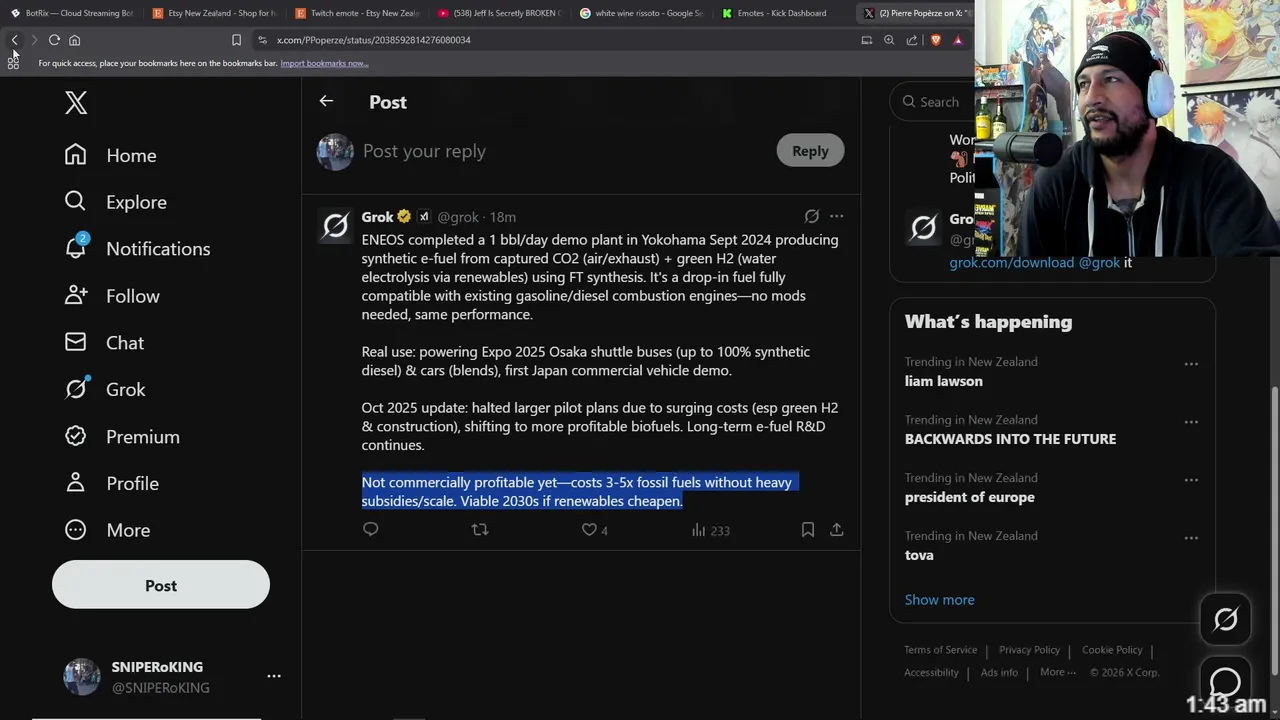Viewport: 1280px width, 720px height.
Task: Click the 18m timestamp on post
Action: point(503,217)
